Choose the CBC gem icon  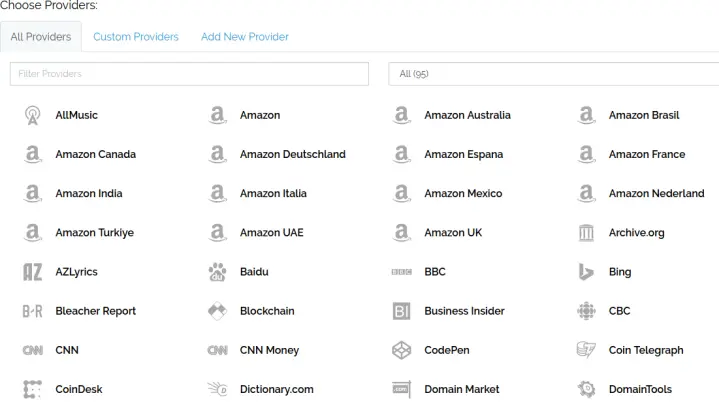[x=586, y=311]
